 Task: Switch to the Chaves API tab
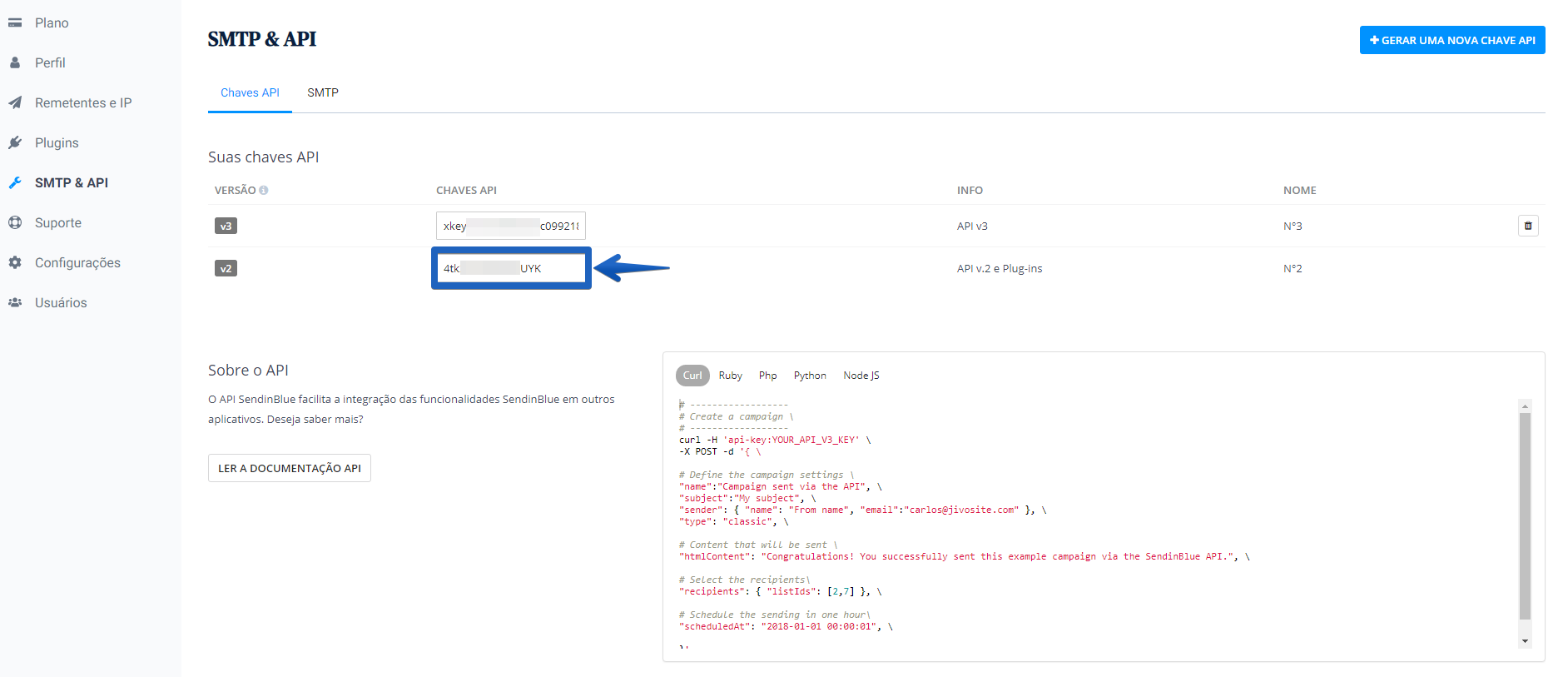coord(250,92)
